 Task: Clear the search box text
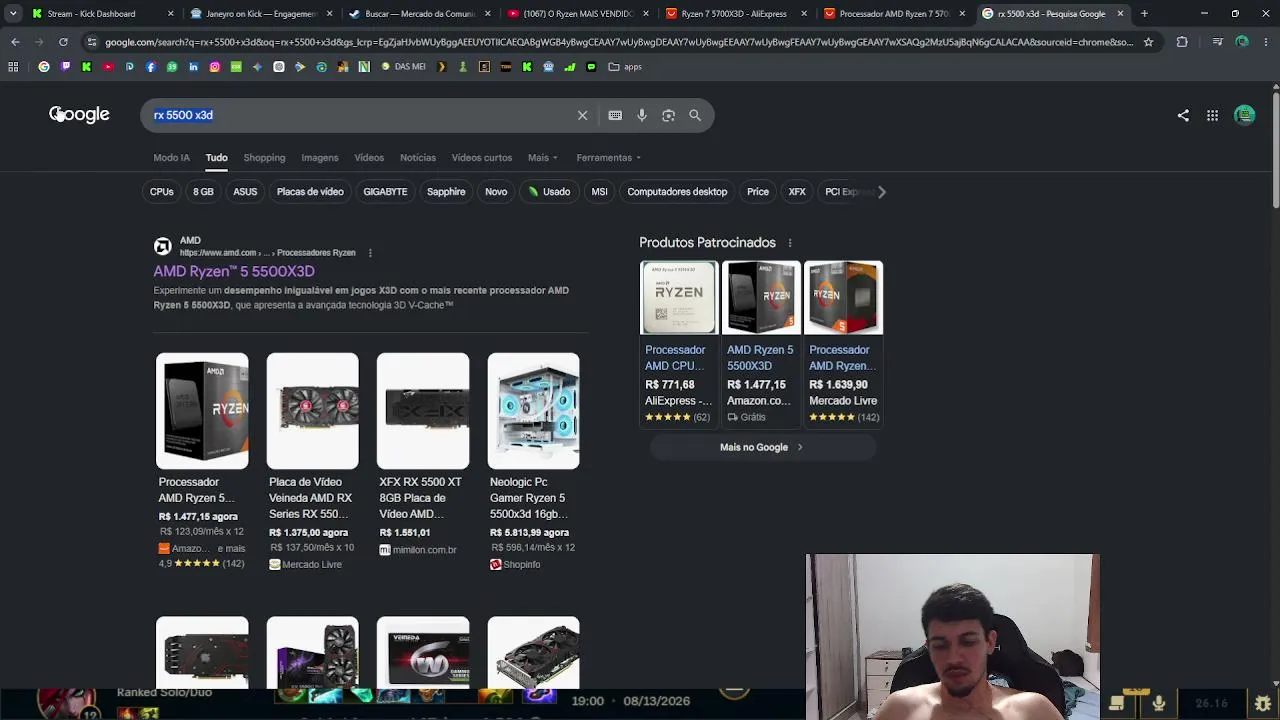(582, 115)
